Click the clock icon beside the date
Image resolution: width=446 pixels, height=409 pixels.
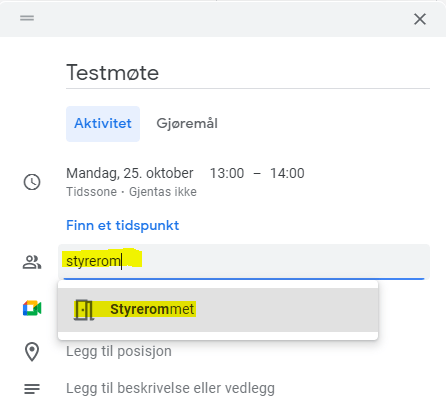(x=32, y=182)
